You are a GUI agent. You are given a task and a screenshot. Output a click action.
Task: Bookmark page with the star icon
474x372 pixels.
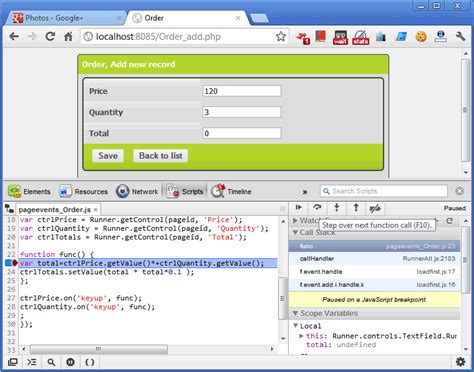tap(281, 36)
